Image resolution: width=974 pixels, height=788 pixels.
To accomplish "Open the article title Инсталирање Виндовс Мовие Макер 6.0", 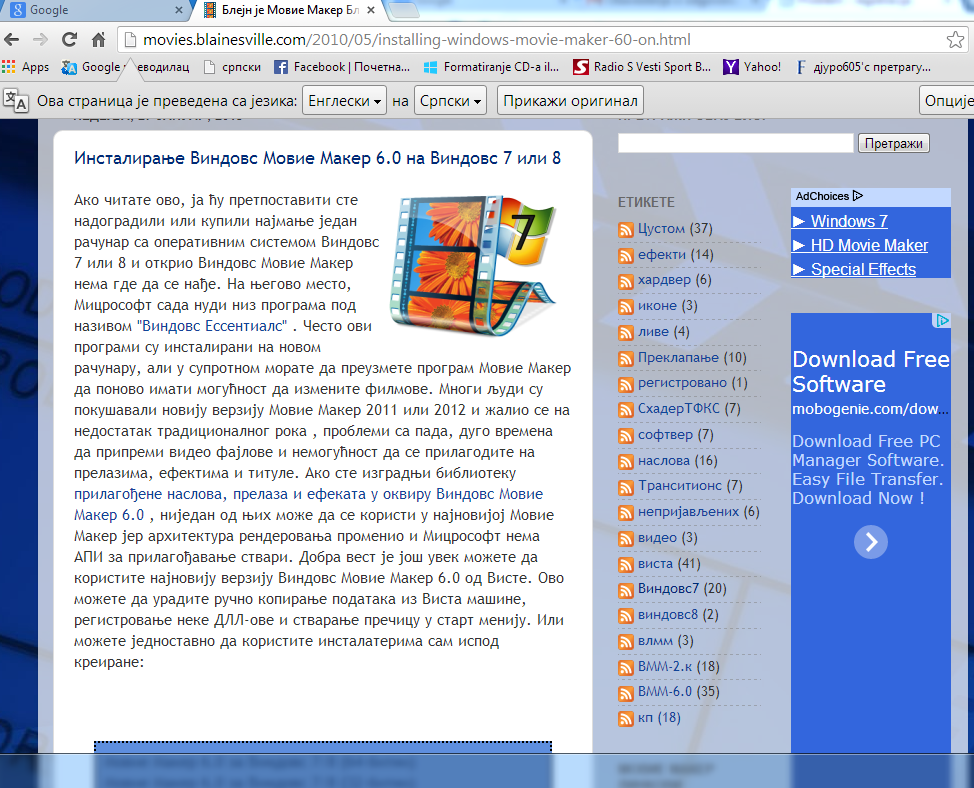I will pos(317,158).
